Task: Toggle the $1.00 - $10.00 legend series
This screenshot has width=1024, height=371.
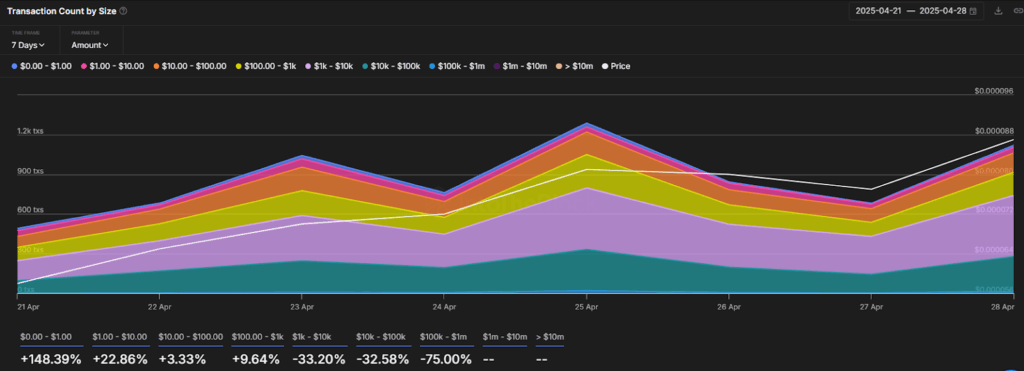Action: coord(112,66)
